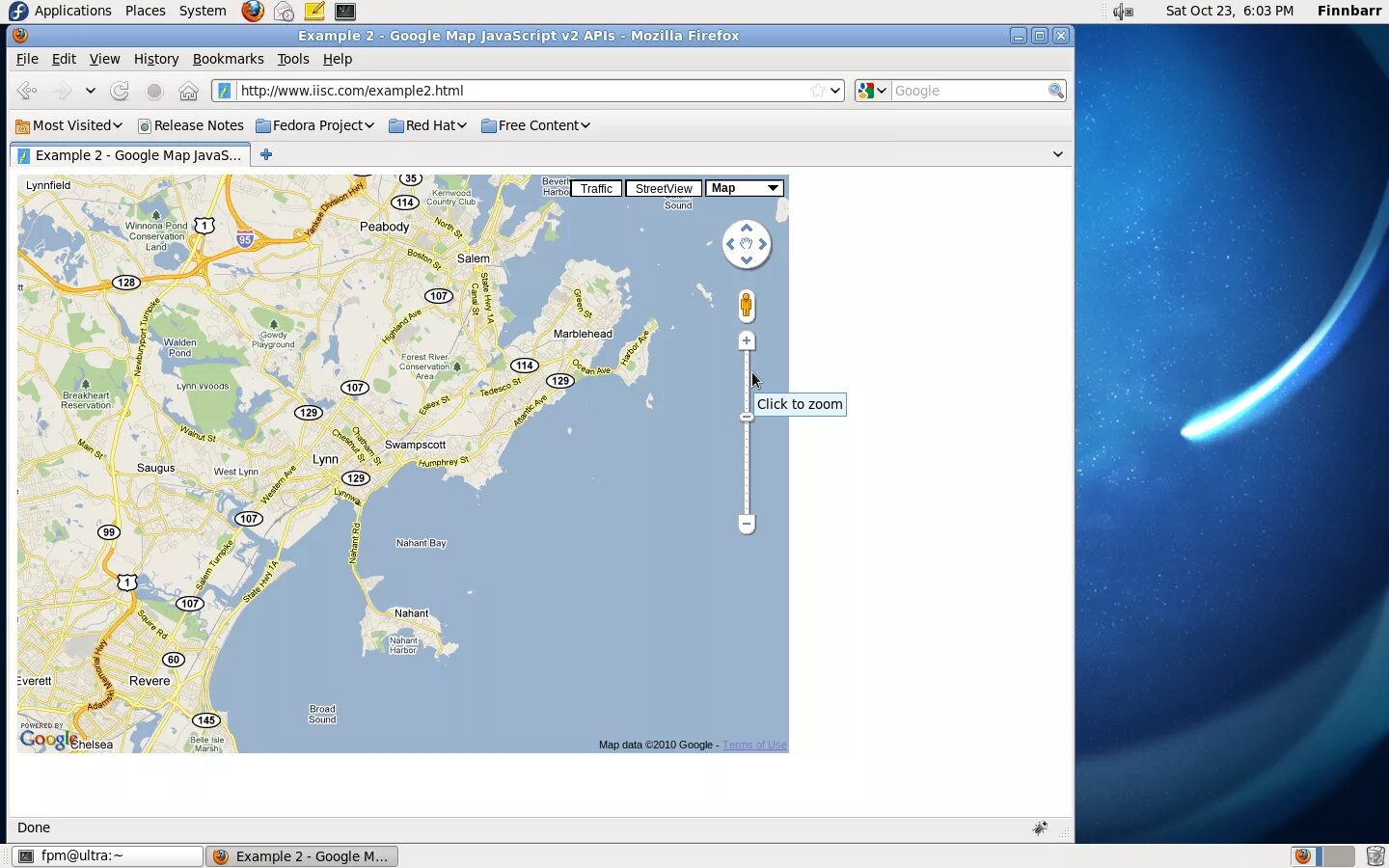The height and width of the screenshot is (868, 1389).
Task: Open the back/forward history dropdown arrow
Action: [x=91, y=91]
